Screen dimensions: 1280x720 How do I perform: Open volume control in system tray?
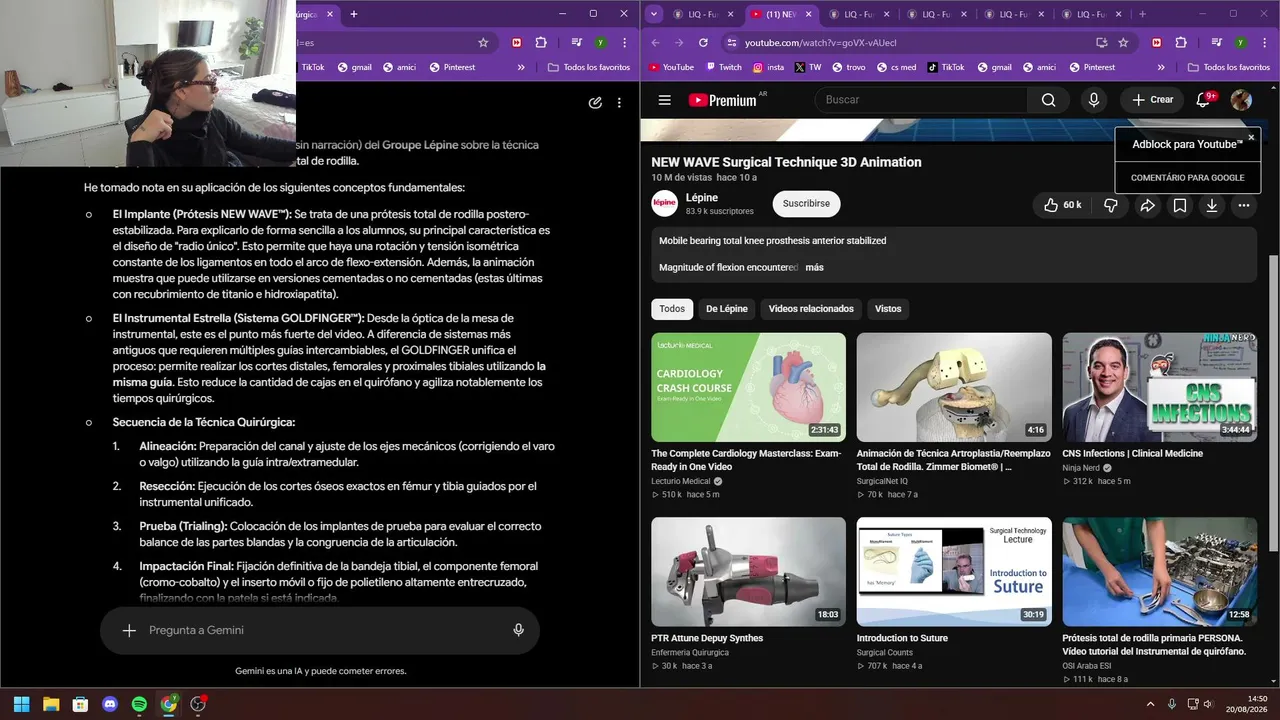pos(1209,704)
